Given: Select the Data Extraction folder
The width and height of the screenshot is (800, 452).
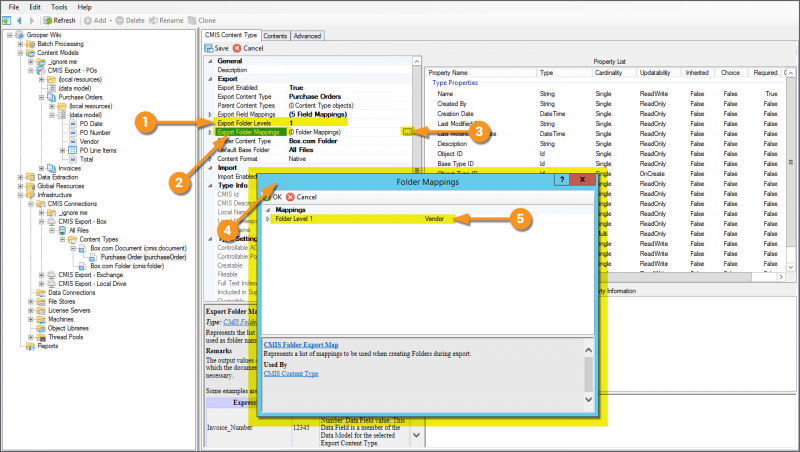Looking at the screenshot, I should (58, 177).
